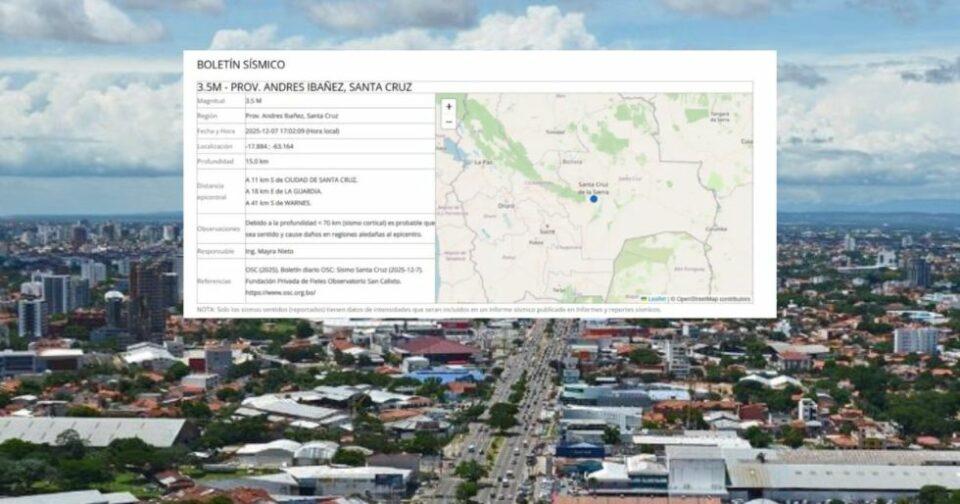The width and height of the screenshot is (960, 504).
Task: Click the Referencias row label
Action: (214, 281)
